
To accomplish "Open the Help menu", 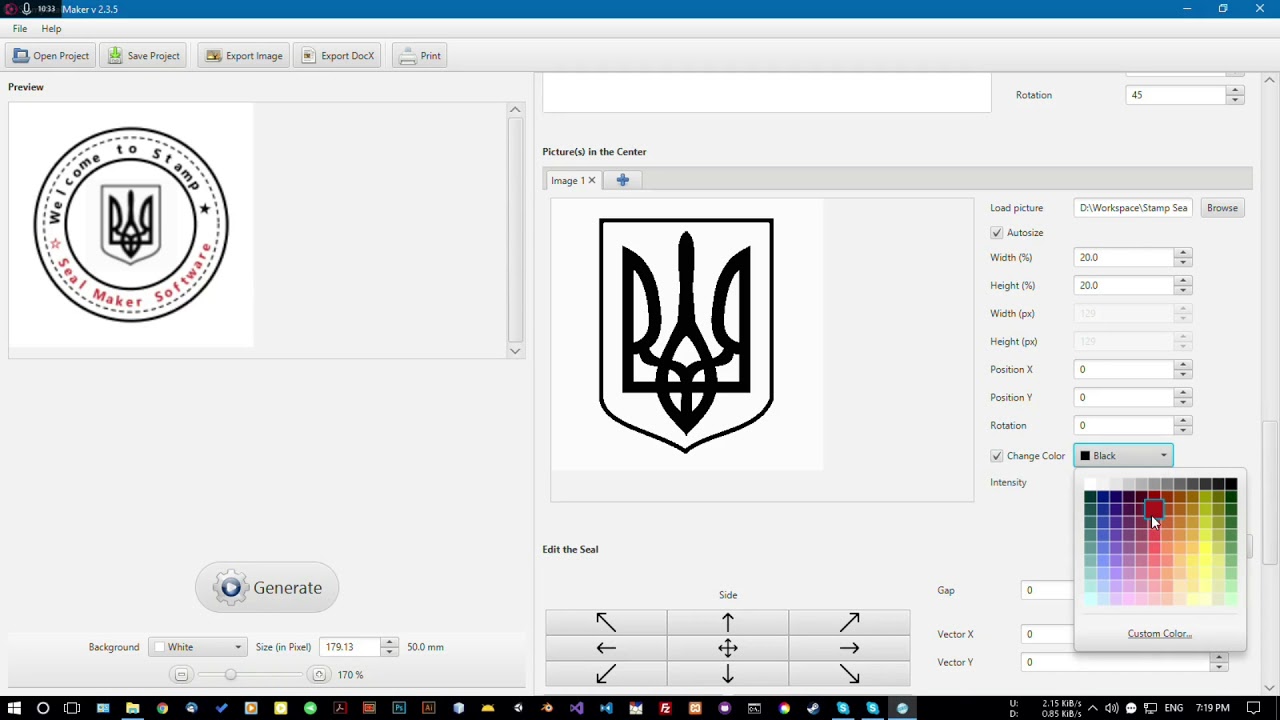I will (51, 29).
